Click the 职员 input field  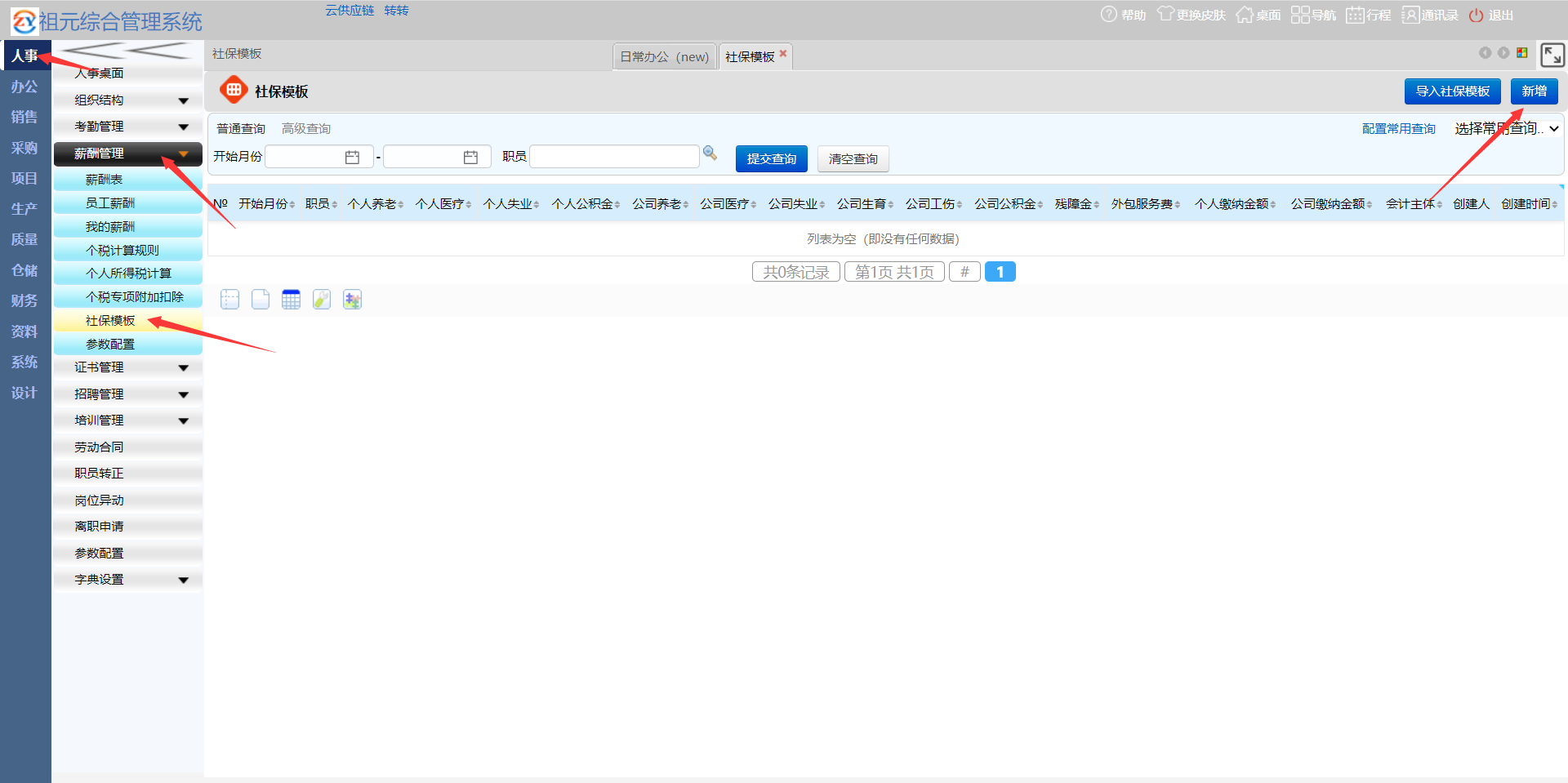click(614, 157)
